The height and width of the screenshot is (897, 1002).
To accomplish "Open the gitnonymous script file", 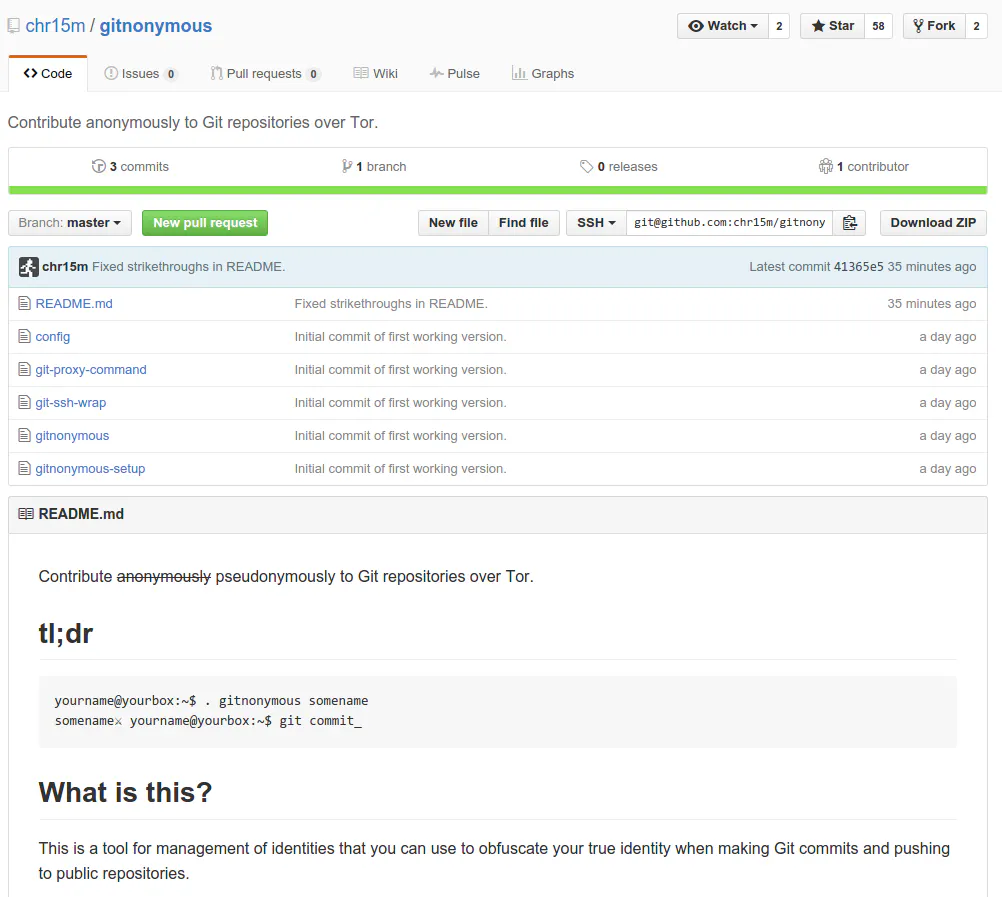I will pos(72,436).
